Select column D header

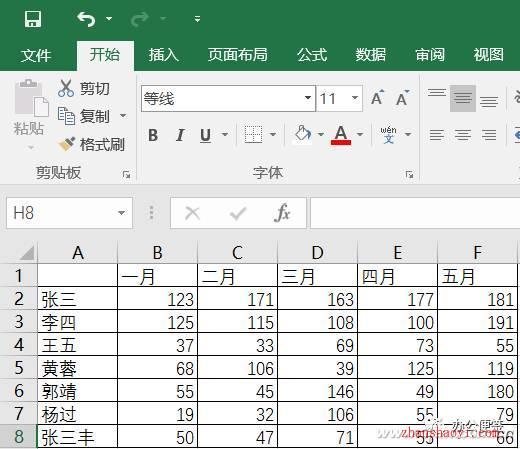[x=317, y=252]
